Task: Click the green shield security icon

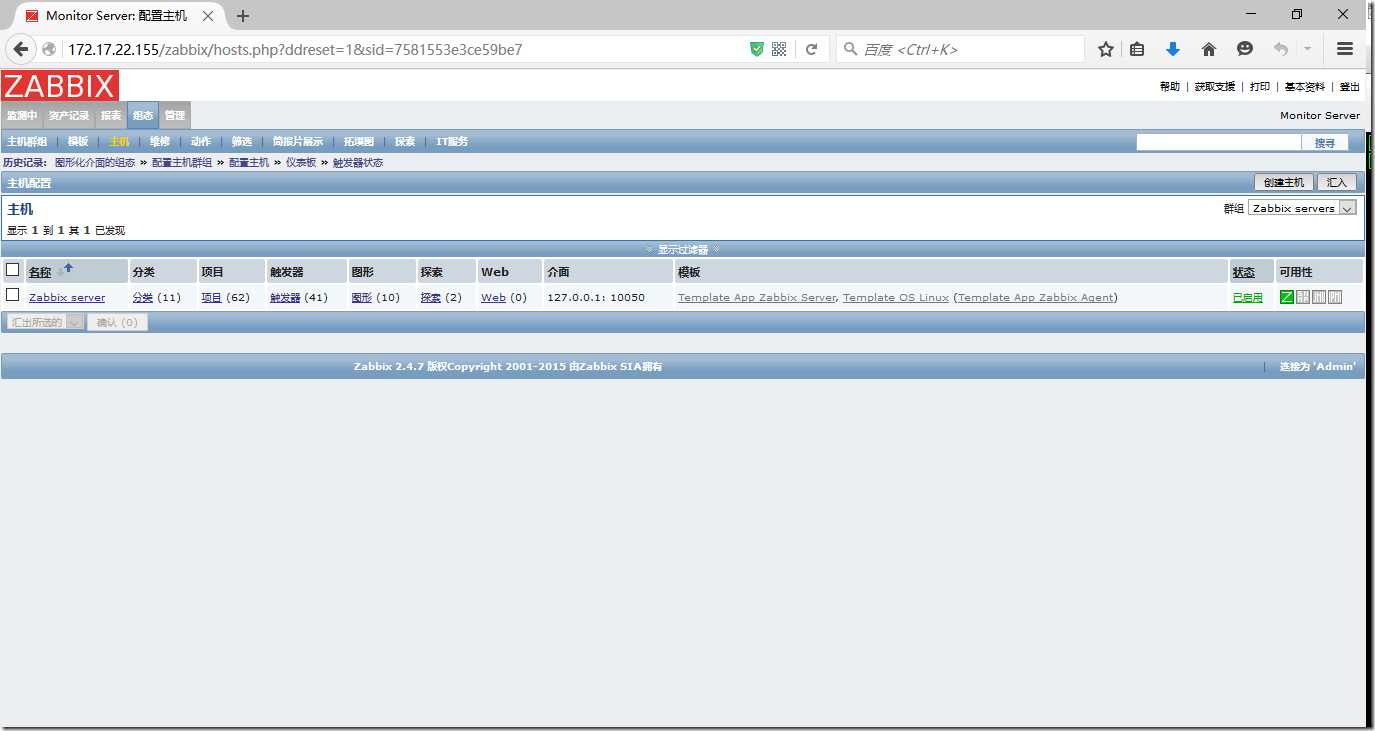Action: [757, 49]
